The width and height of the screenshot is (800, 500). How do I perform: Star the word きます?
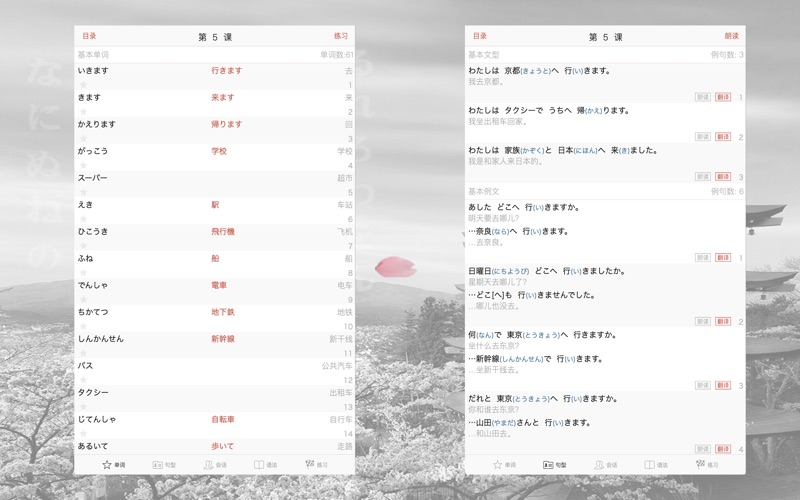pos(83,112)
